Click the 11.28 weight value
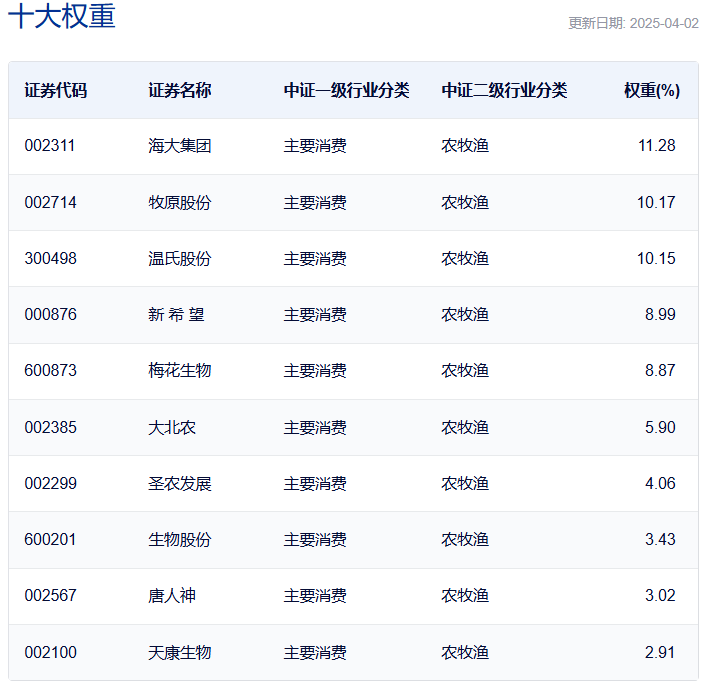This screenshot has width=712, height=687. [656, 146]
